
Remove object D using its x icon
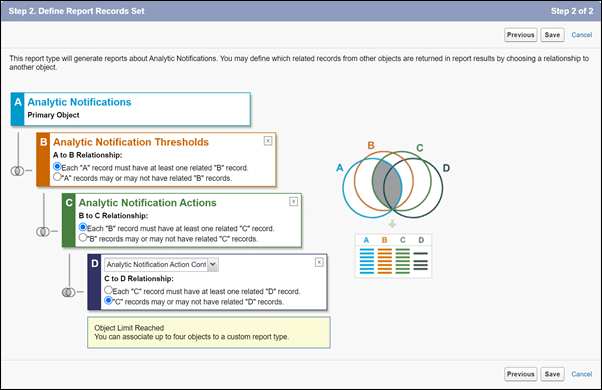pos(319,262)
